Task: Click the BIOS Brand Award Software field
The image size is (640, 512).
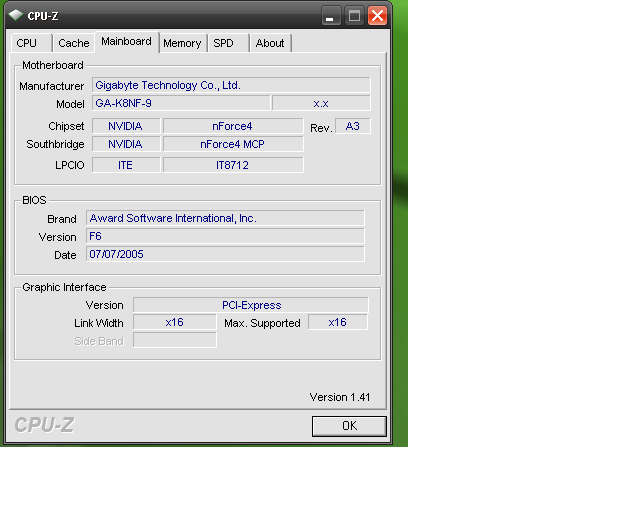Action: (225, 218)
